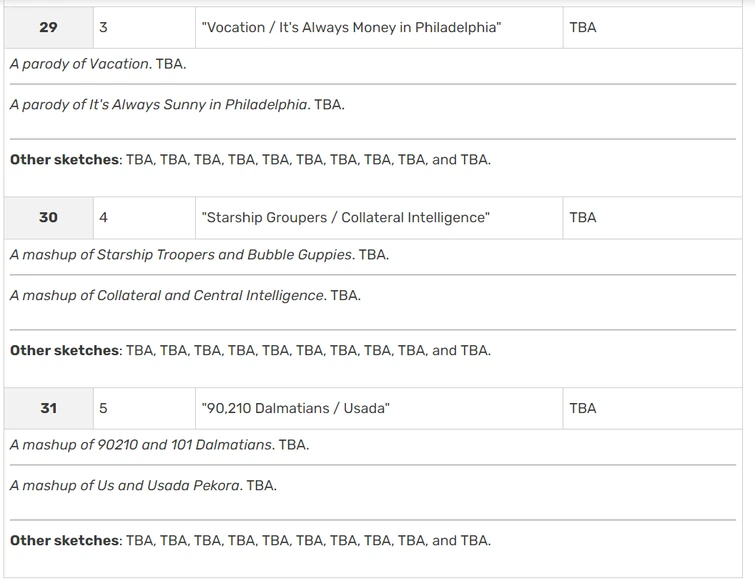755x581 pixels.
Task: Click the Collateral and Central Intelligence mashup text
Action: coord(185,296)
